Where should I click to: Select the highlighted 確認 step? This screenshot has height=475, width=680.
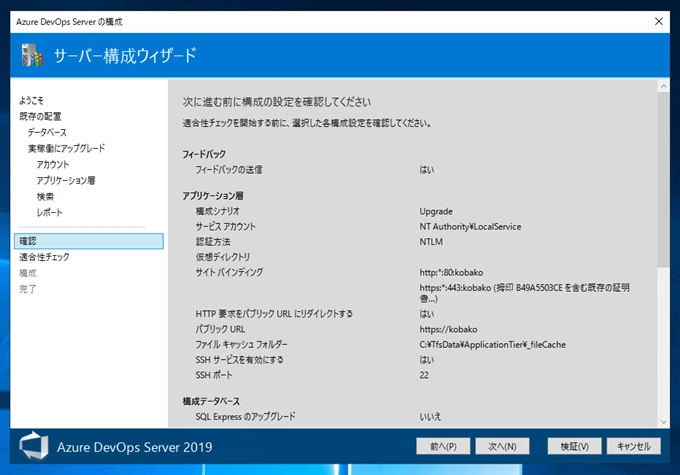click(x=89, y=241)
